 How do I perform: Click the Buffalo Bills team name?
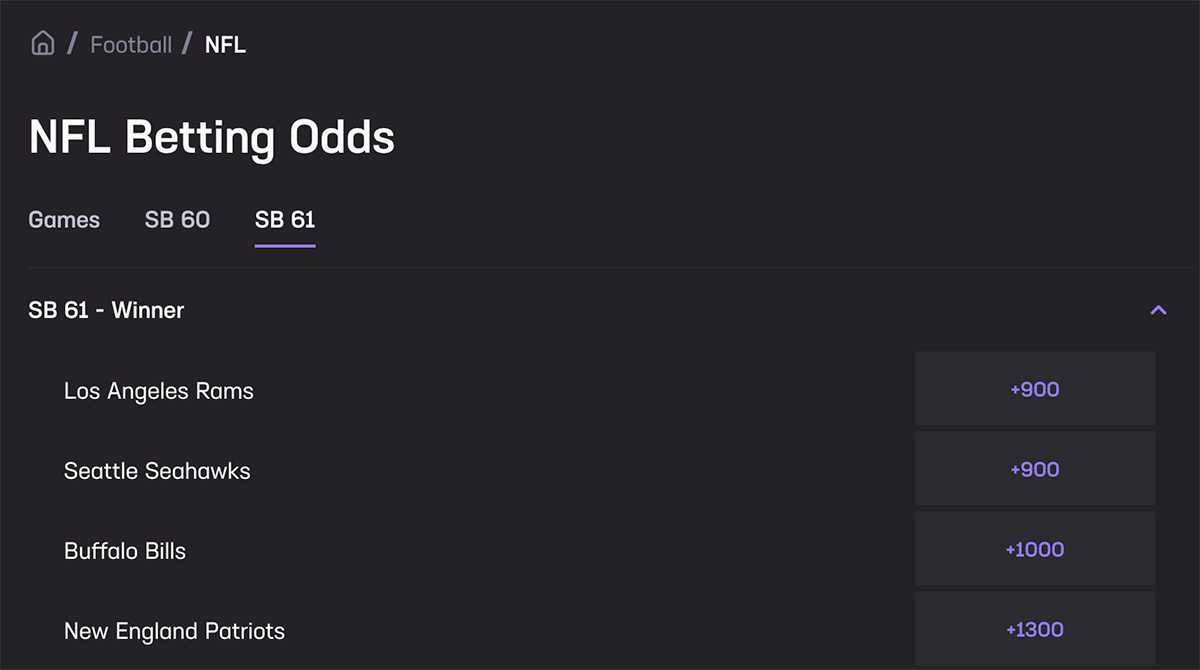(x=124, y=550)
